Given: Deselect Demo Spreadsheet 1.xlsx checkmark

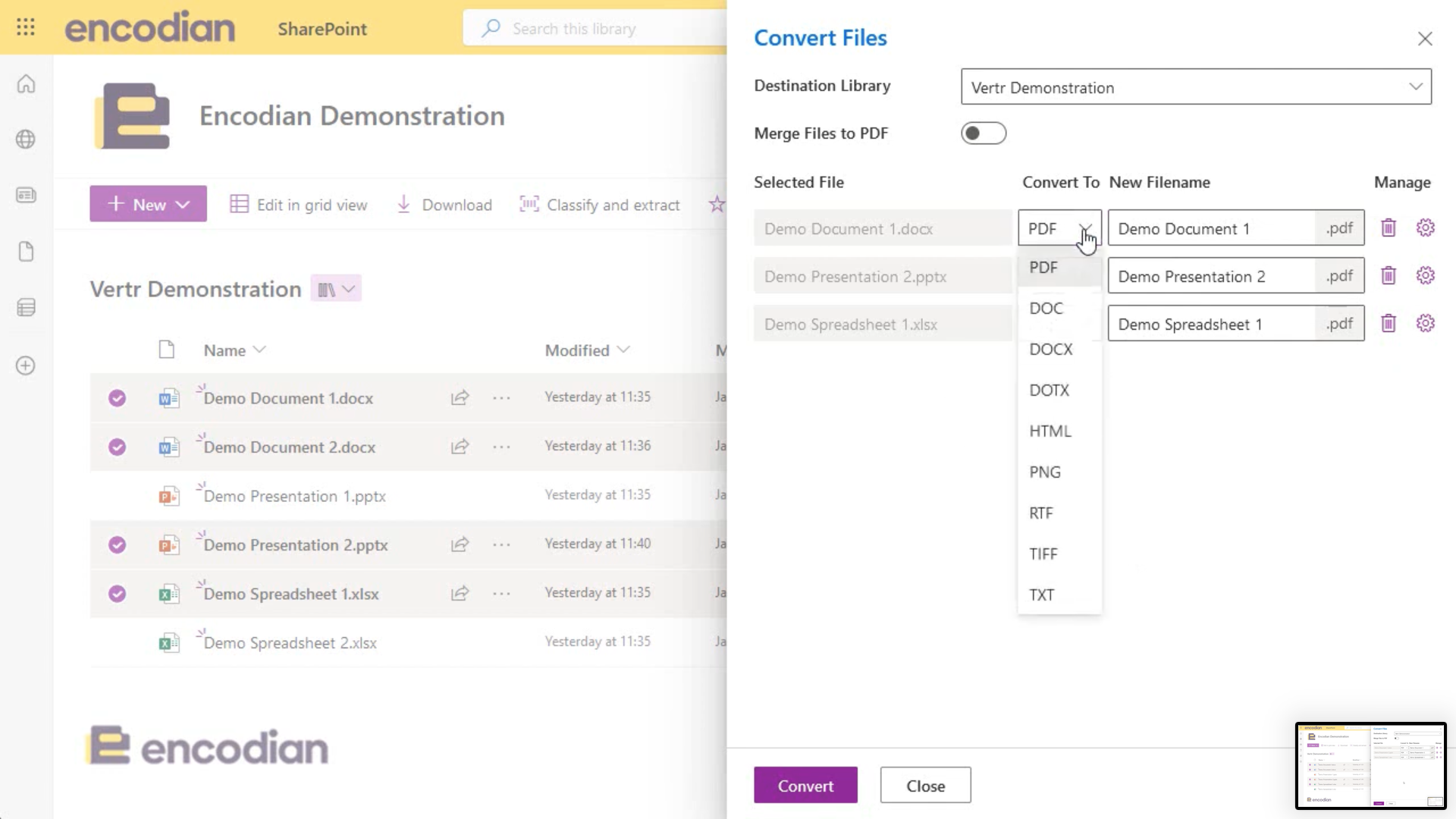Looking at the screenshot, I should 117,593.
